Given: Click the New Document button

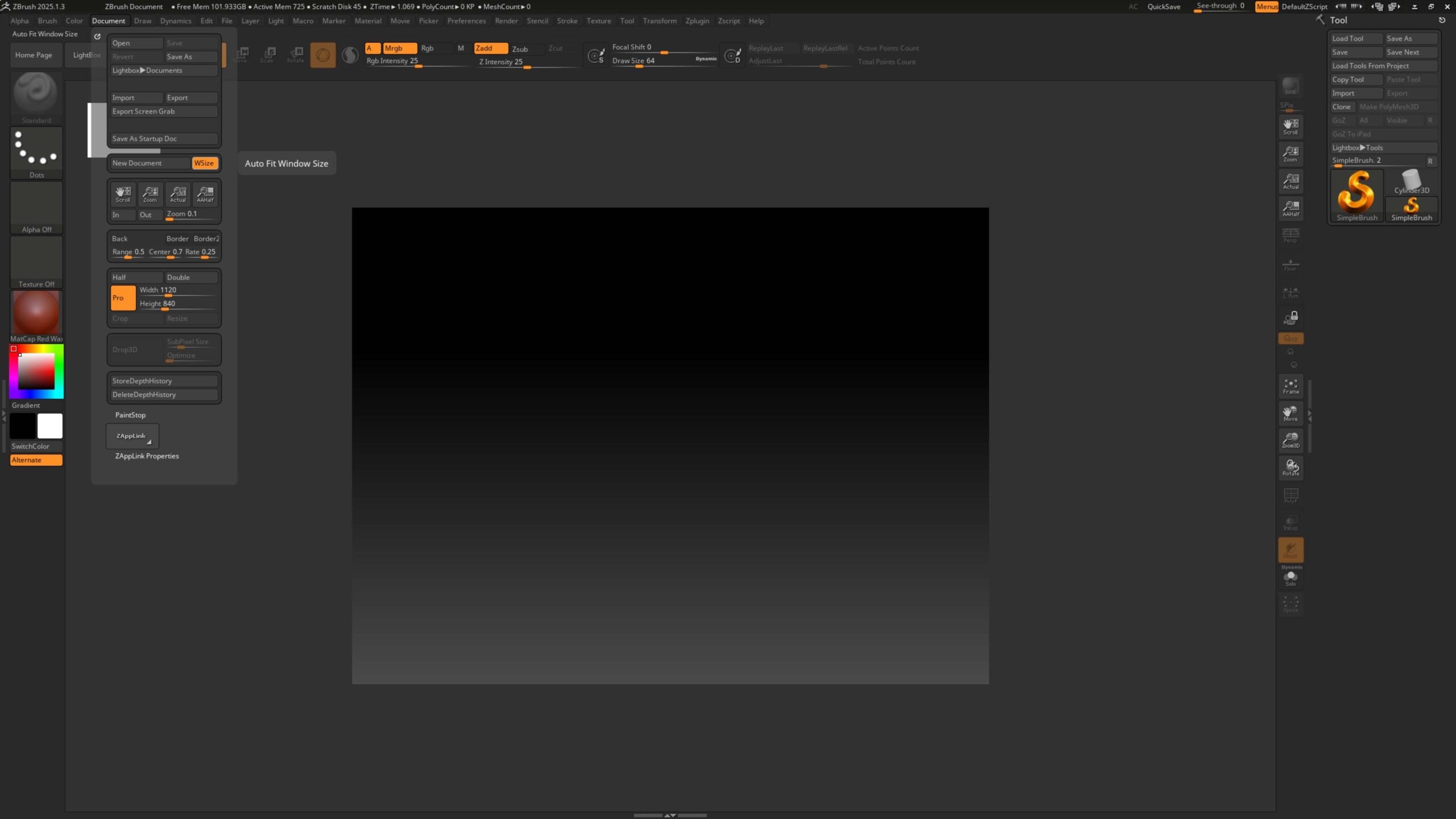Looking at the screenshot, I should (x=150, y=163).
